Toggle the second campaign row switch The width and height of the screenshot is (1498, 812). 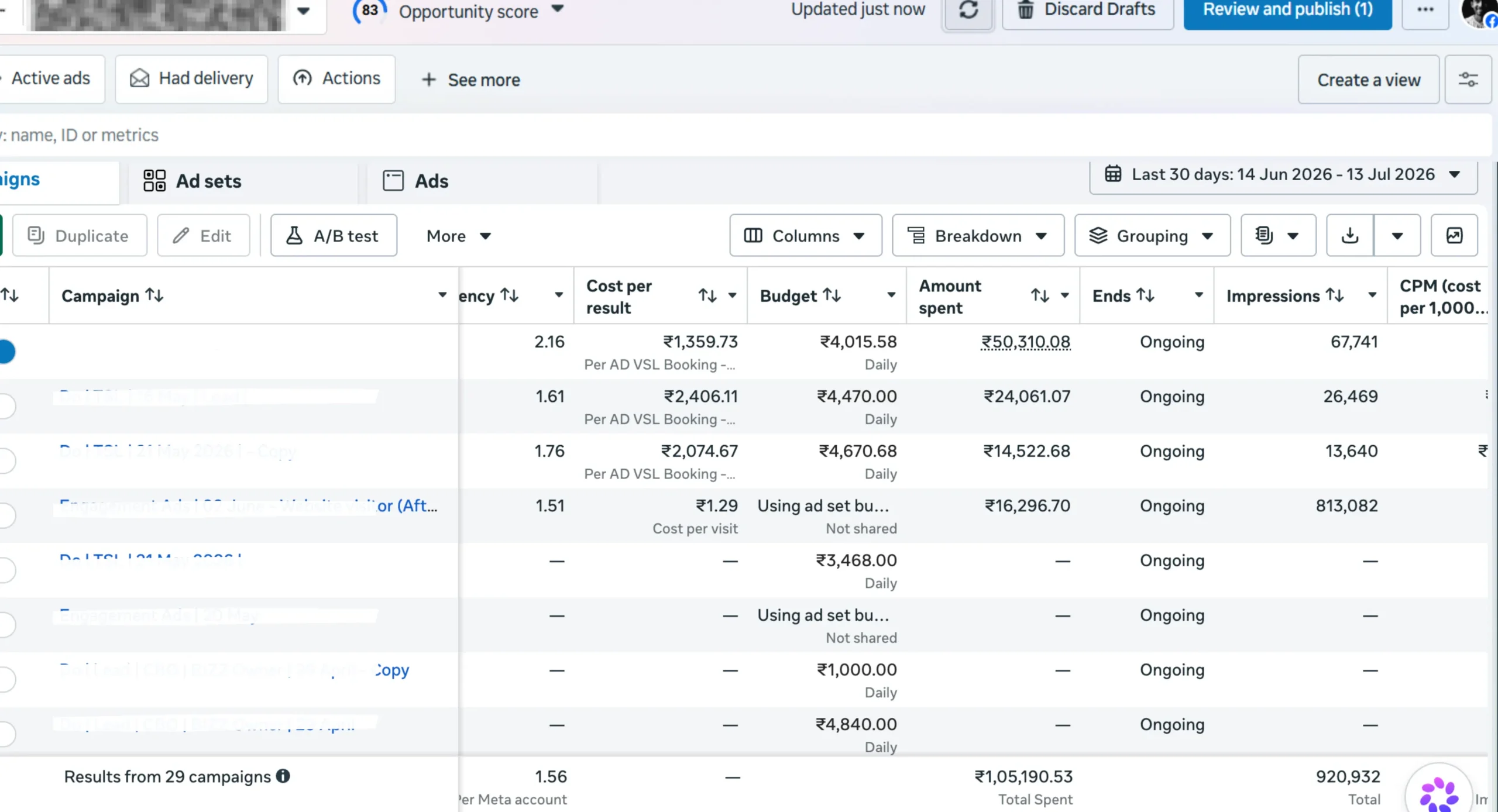(x=7, y=406)
